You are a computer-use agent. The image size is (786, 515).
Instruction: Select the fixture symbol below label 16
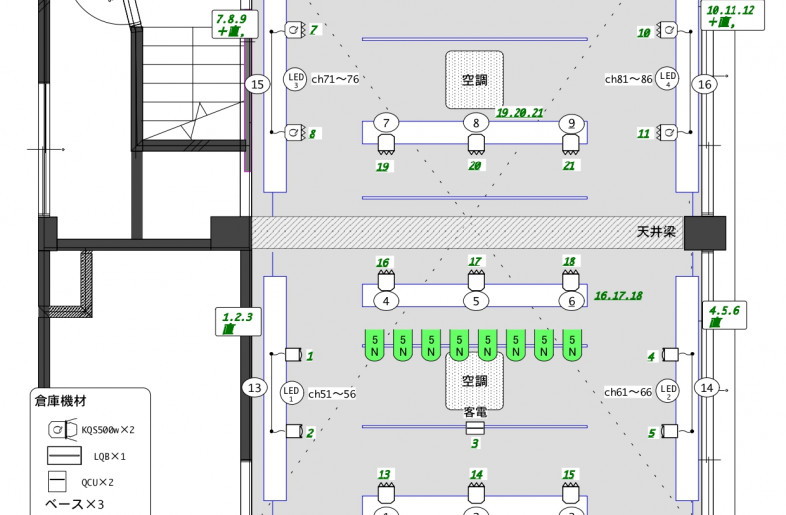point(385,280)
